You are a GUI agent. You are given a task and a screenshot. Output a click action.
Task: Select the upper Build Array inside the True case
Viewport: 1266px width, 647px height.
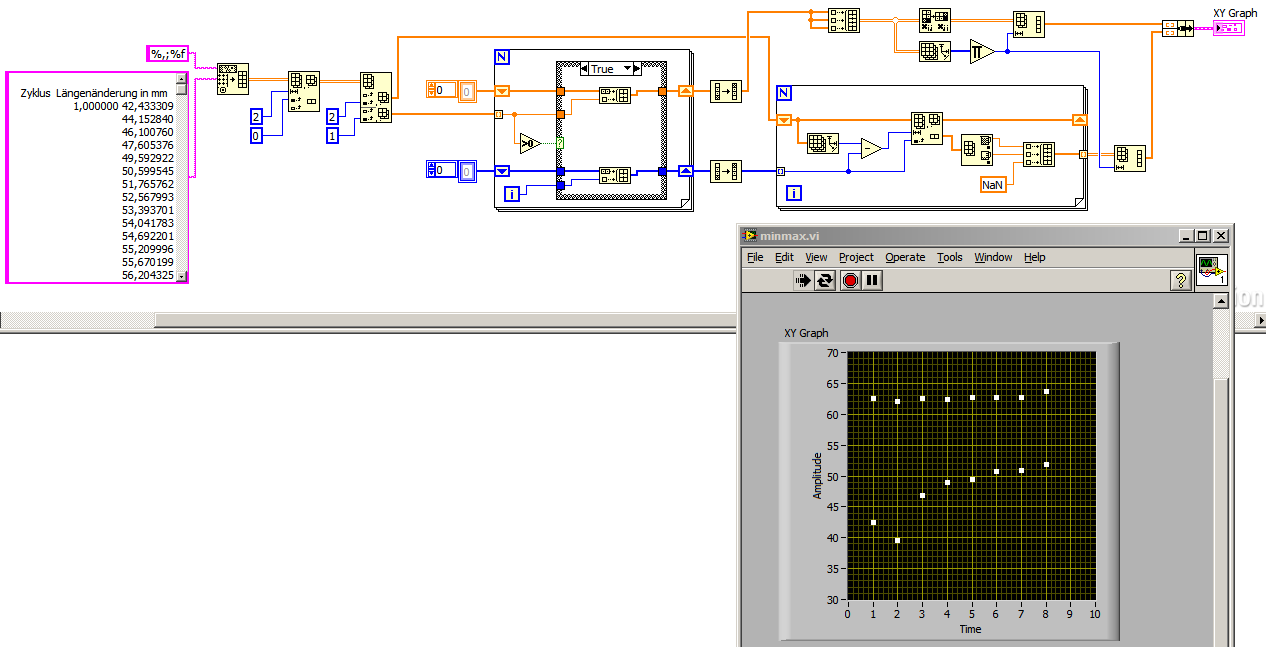point(614,96)
